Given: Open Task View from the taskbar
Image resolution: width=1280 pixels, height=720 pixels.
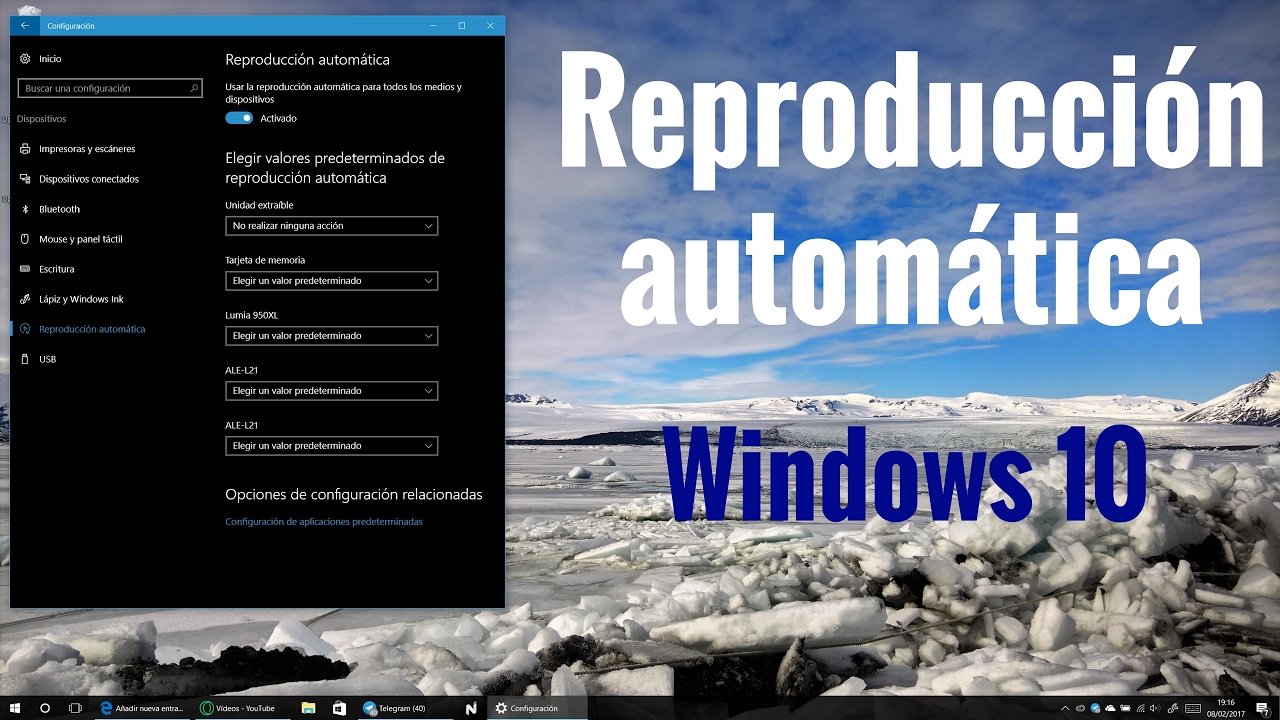Looking at the screenshot, I should click(75, 708).
